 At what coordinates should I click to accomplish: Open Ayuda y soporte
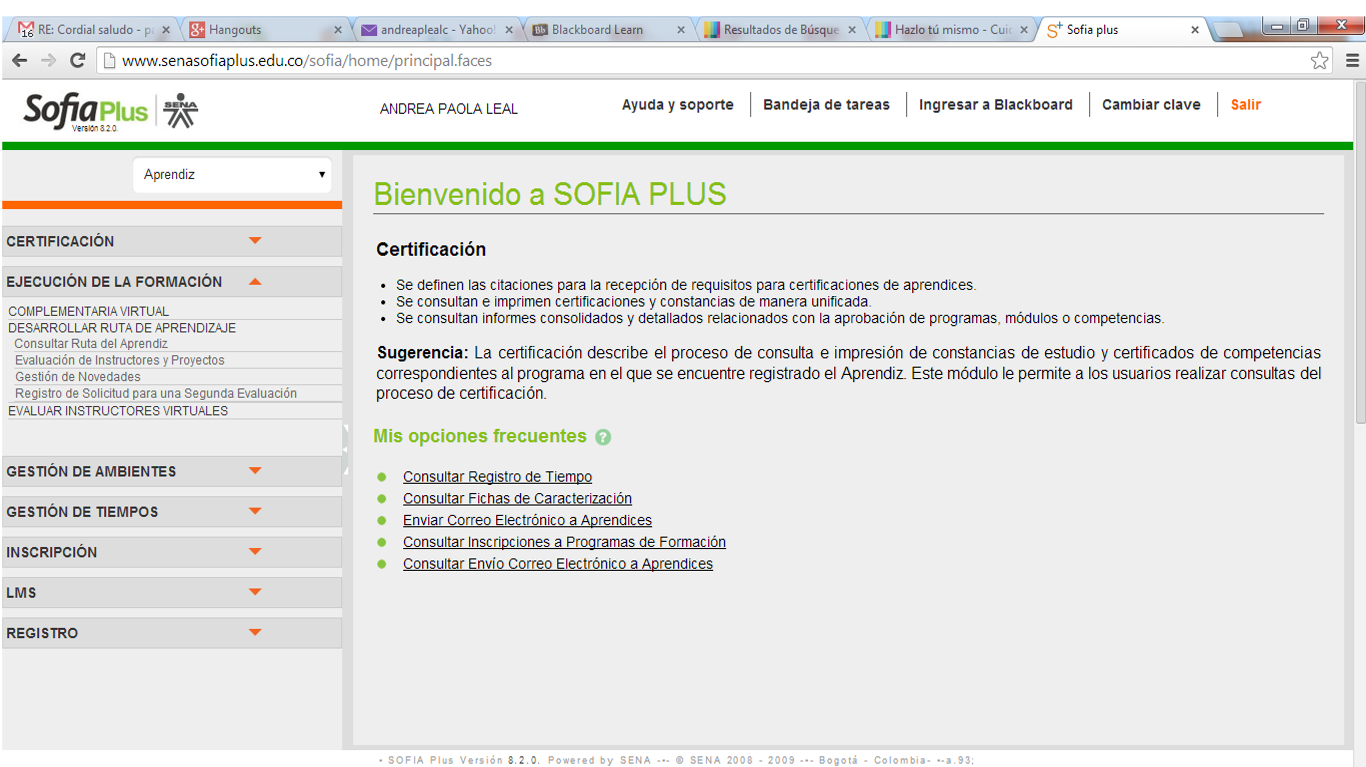coord(678,105)
